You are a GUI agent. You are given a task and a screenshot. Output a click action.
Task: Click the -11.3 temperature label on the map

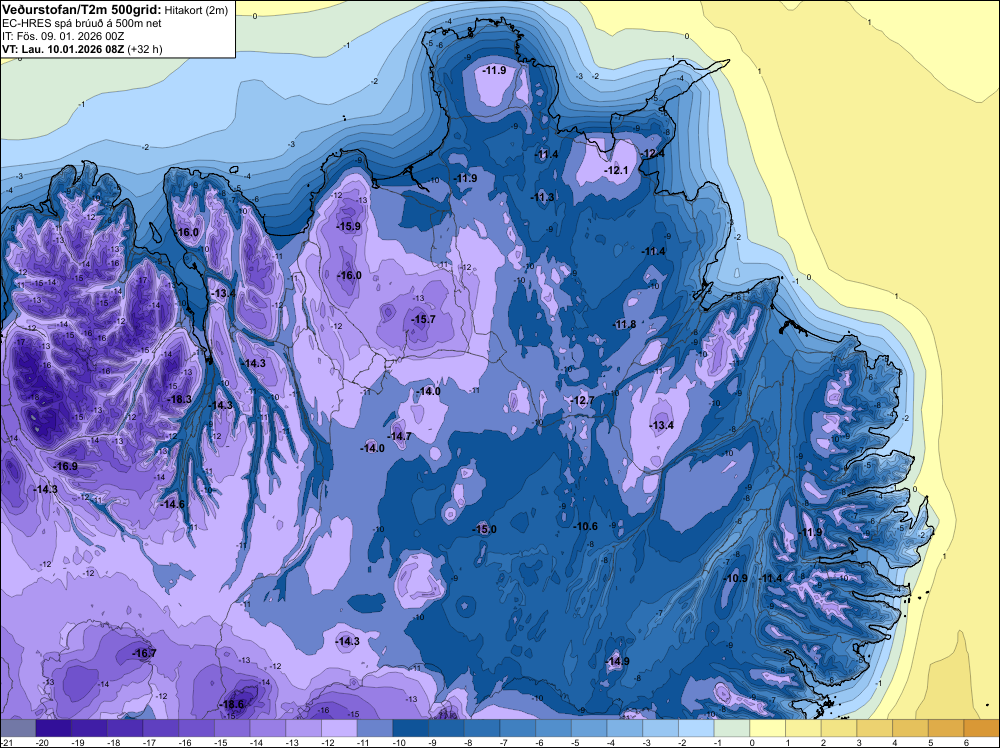tap(543, 197)
